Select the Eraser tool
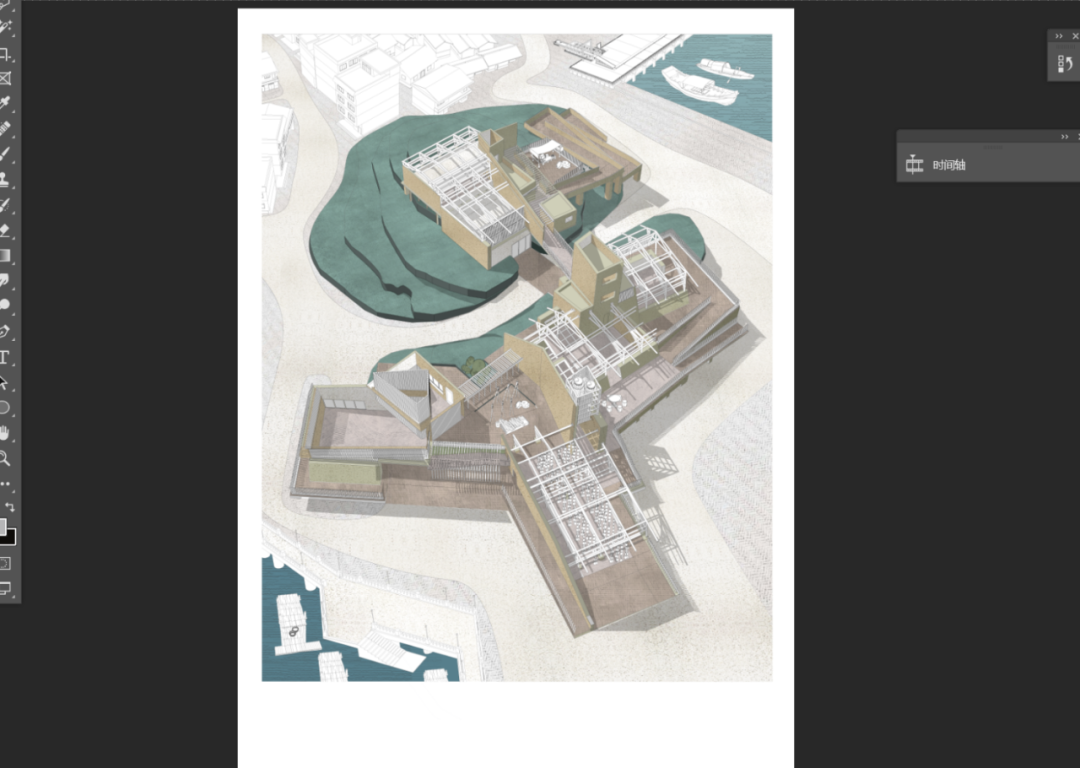 (x=5, y=230)
